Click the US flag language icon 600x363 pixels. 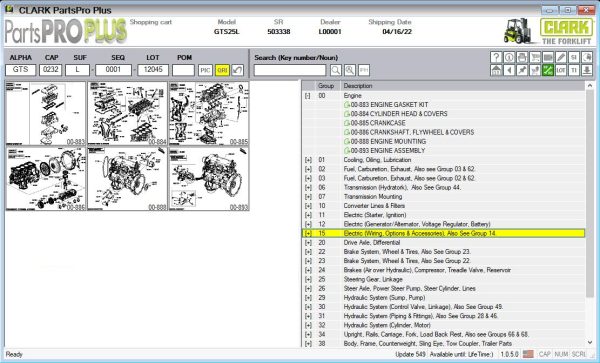[528, 355]
